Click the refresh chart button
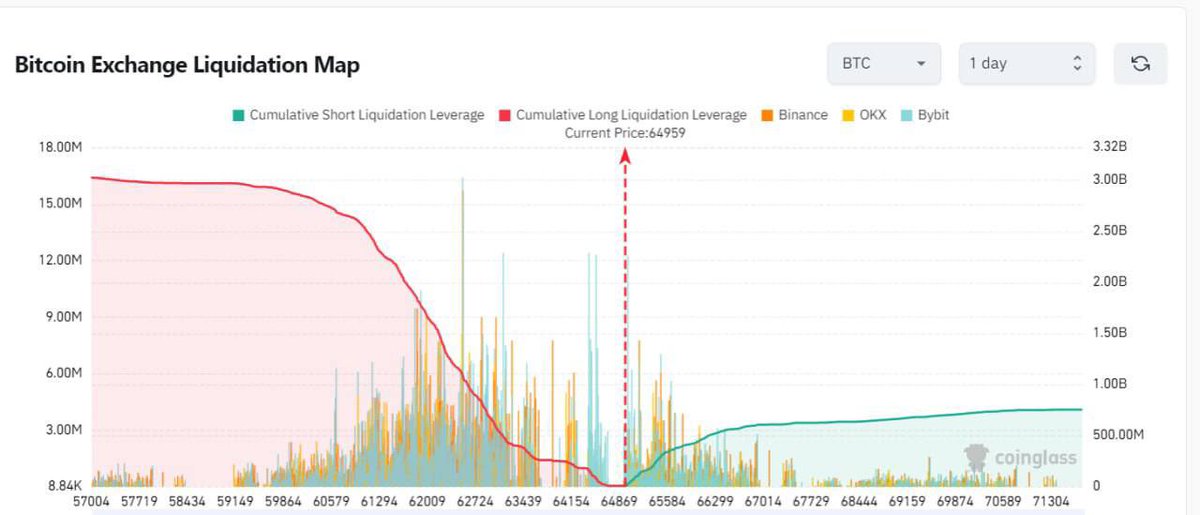This screenshot has height=515, width=1200. click(1140, 63)
